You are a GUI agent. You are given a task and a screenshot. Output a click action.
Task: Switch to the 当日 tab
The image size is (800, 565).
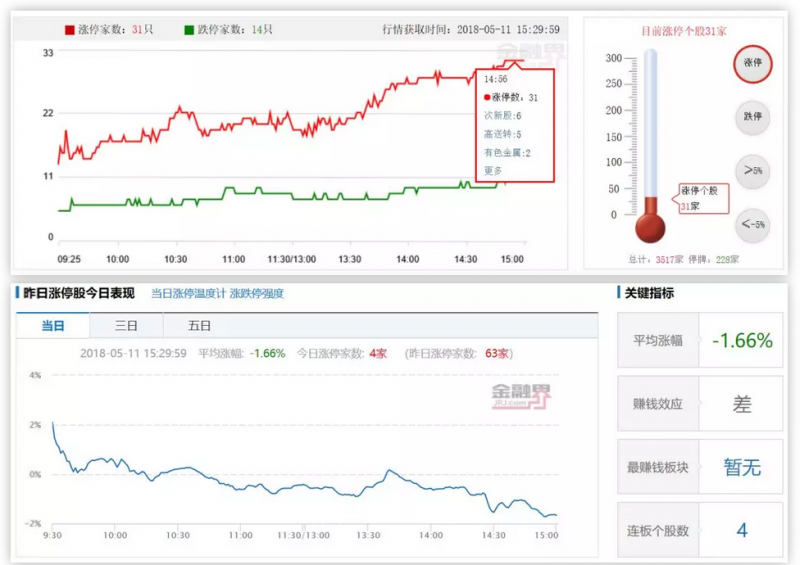[x=53, y=326]
